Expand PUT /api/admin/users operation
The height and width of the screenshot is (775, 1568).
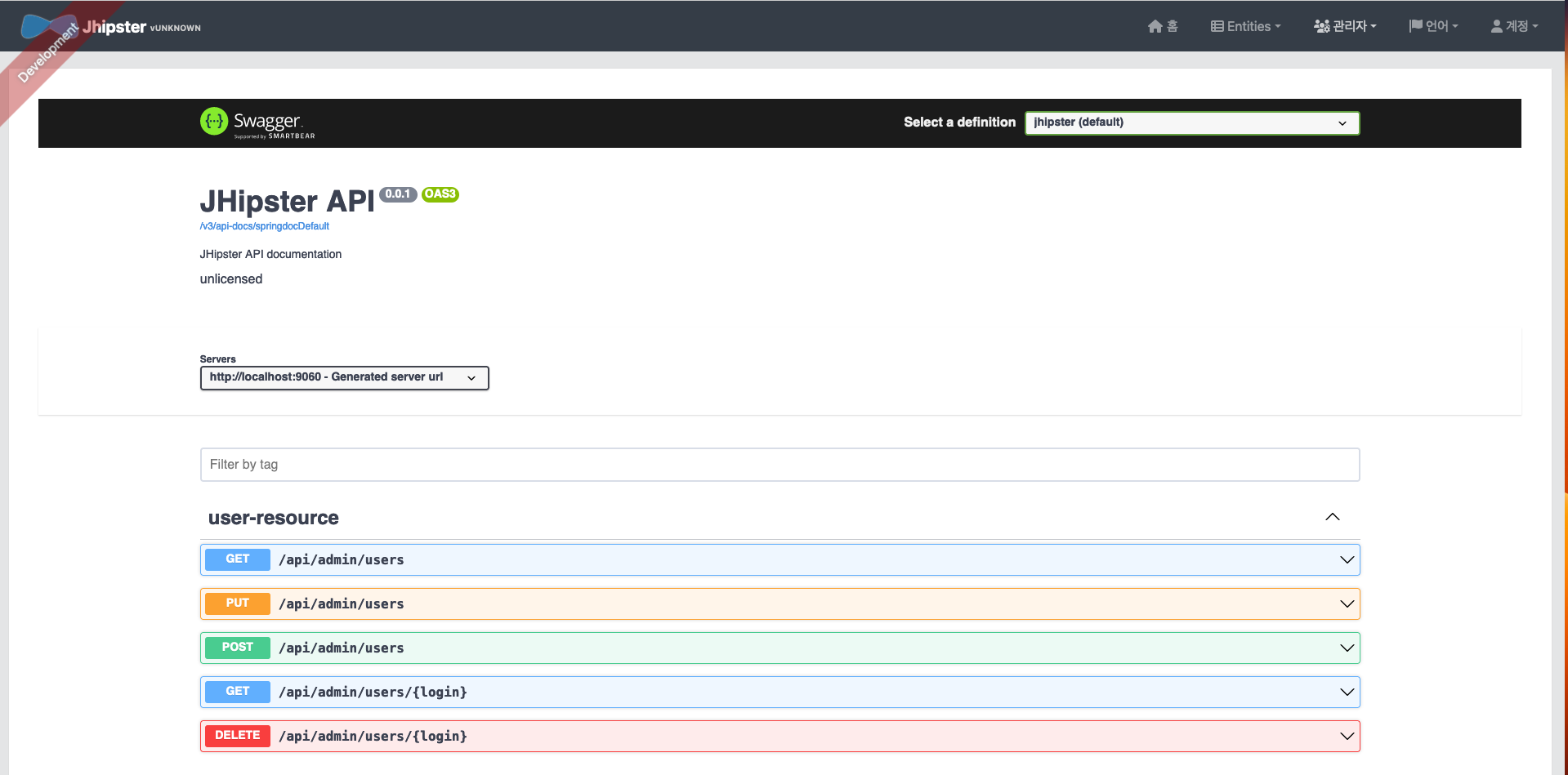(x=780, y=604)
